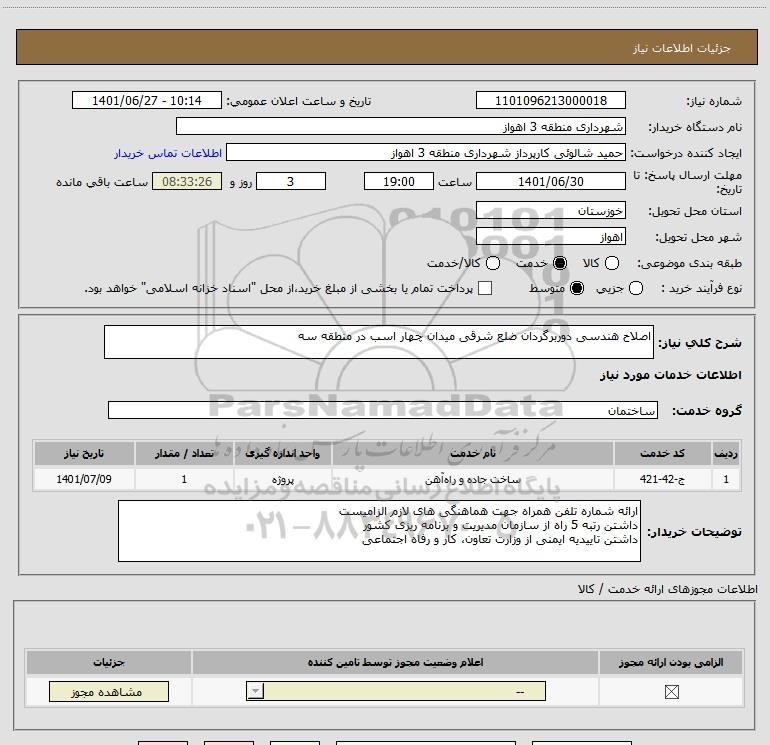The width and height of the screenshot is (770, 745).
Task: Click the تاریخ نیاز column header
Action: (x=84, y=453)
